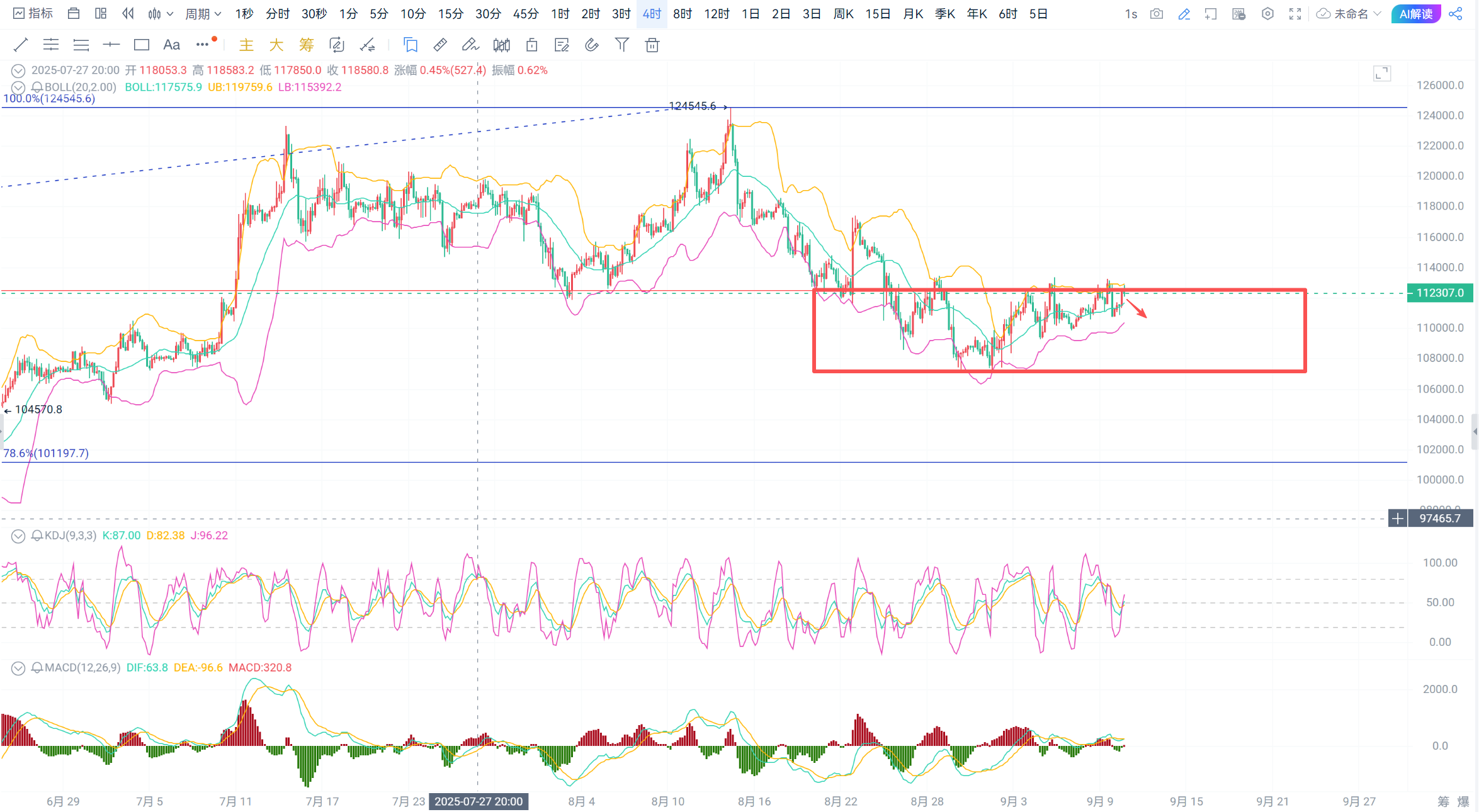Select the 1秒 timeframe
The height and width of the screenshot is (812, 1479).
click(x=244, y=14)
